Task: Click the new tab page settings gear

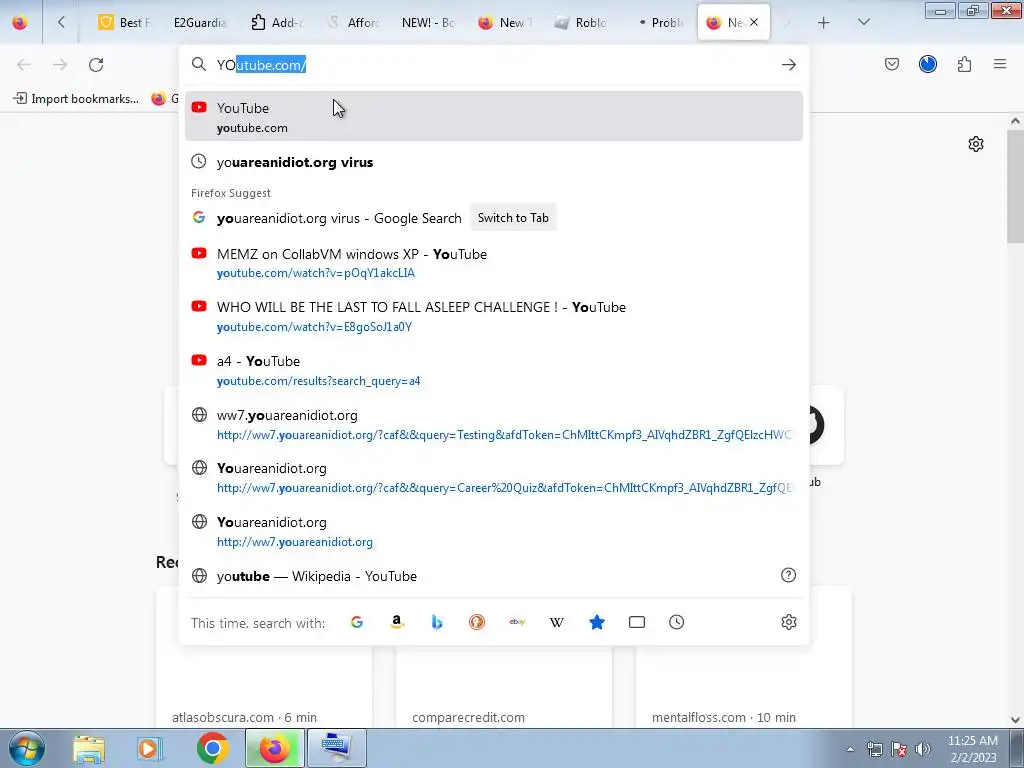Action: tap(976, 144)
